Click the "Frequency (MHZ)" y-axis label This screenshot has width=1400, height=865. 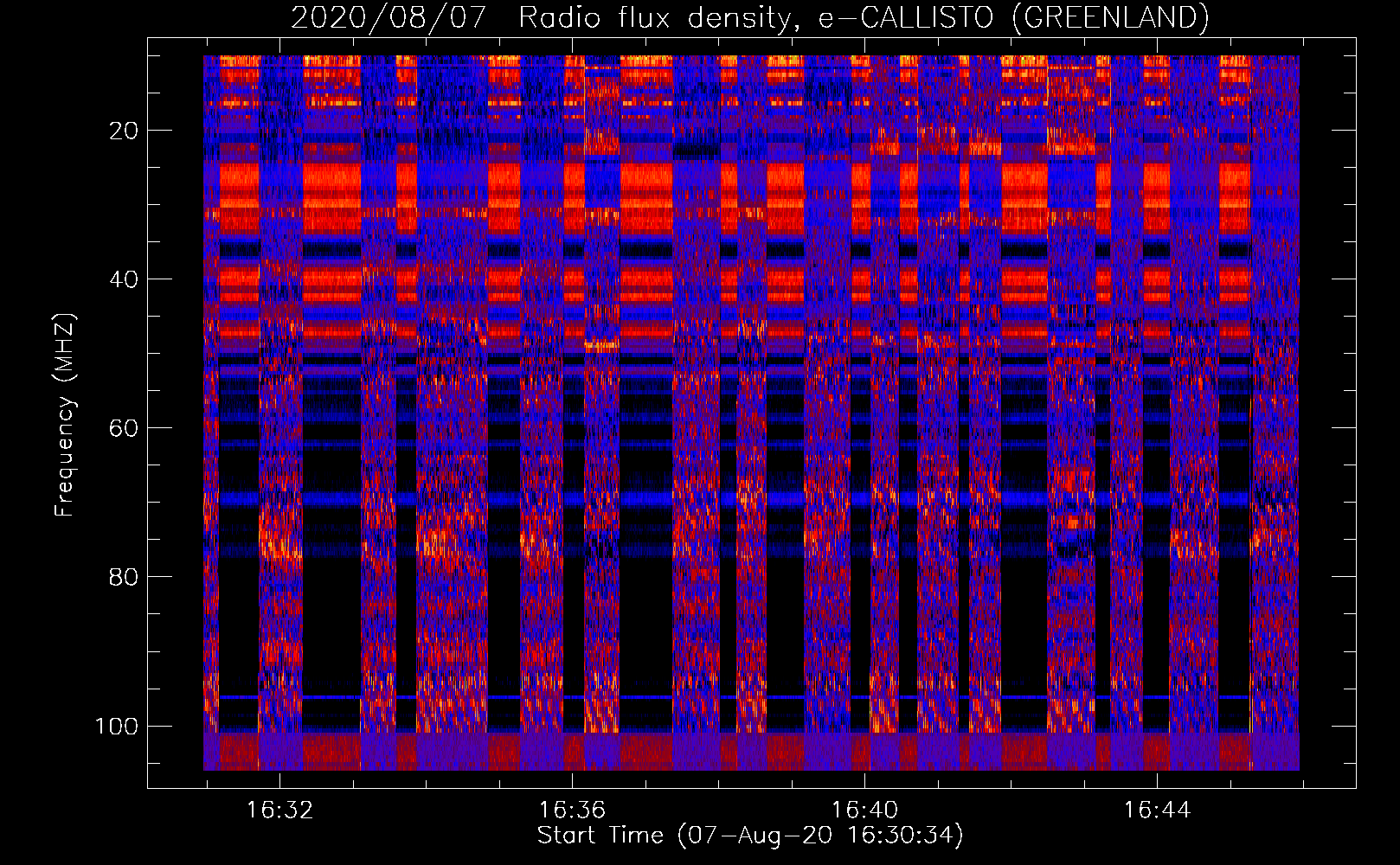point(65,415)
